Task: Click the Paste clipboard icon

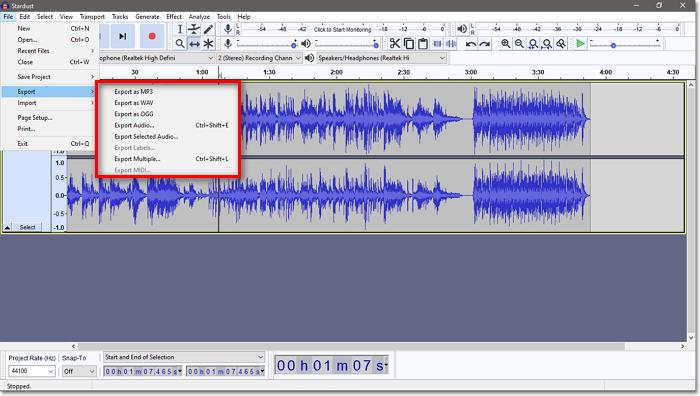Action: 422,43
